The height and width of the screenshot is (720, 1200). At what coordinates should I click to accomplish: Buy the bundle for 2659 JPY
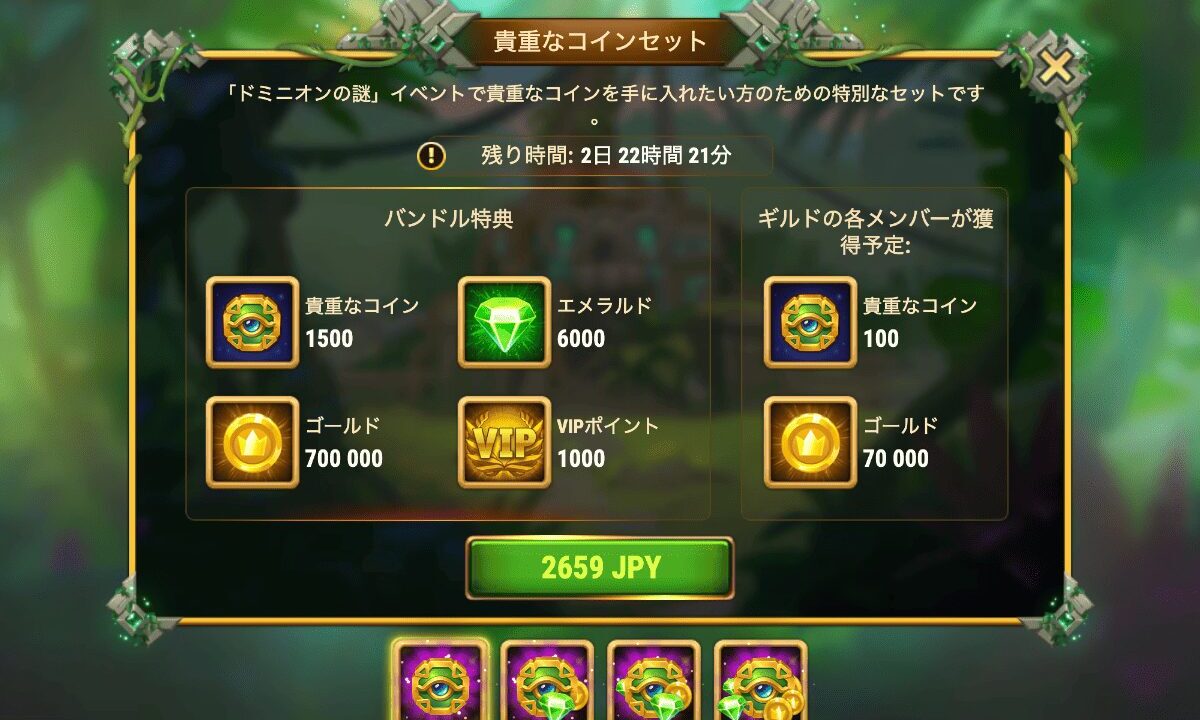(x=600, y=568)
